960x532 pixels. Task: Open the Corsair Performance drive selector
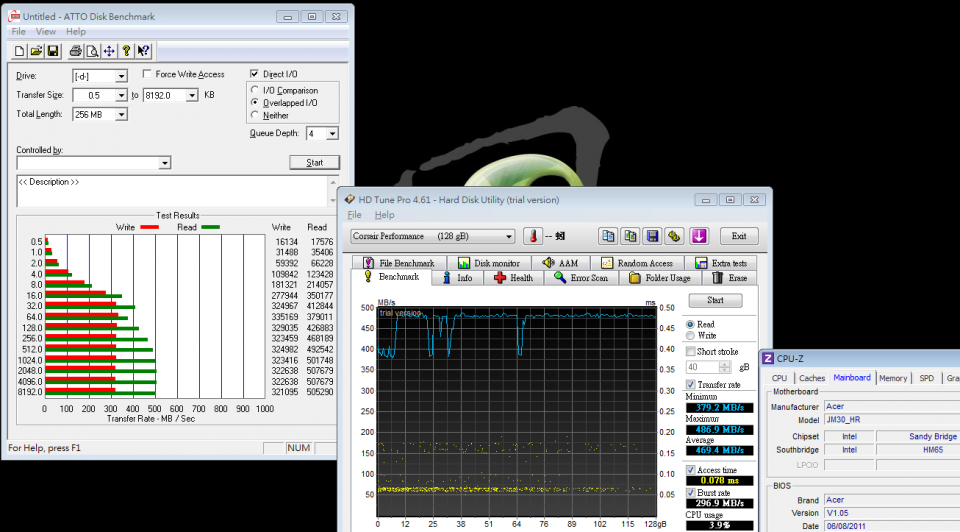coord(432,237)
